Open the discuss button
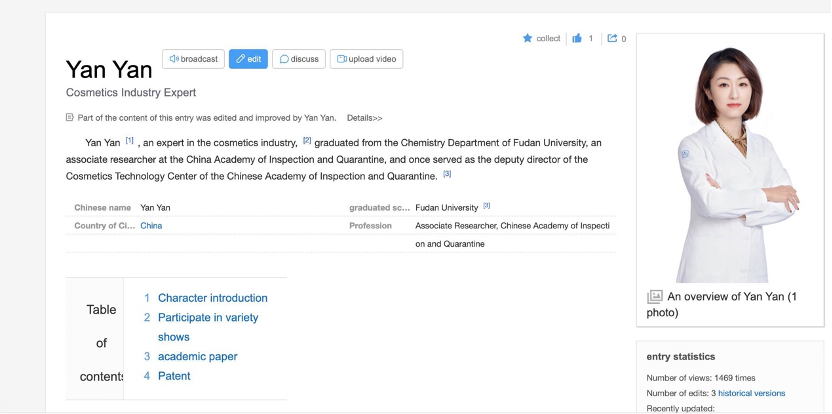Image resolution: width=832 pixels, height=414 pixels. click(299, 59)
